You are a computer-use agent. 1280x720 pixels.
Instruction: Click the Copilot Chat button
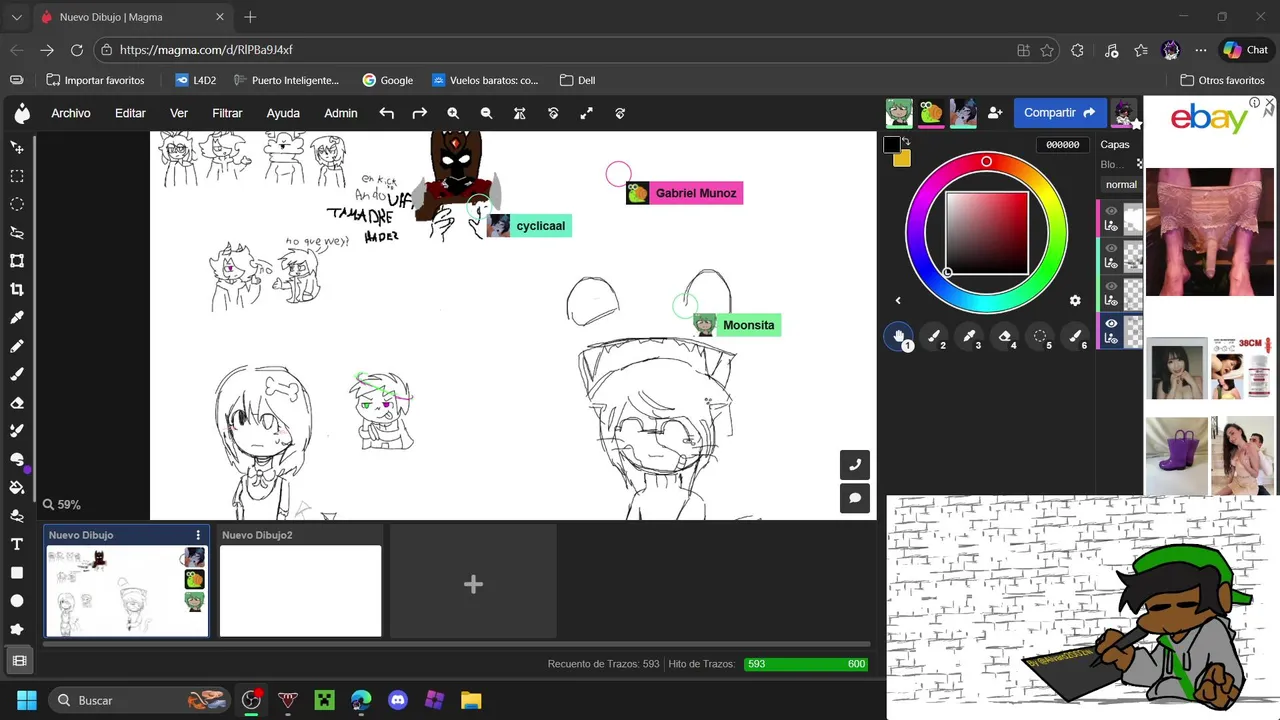[1245, 50]
